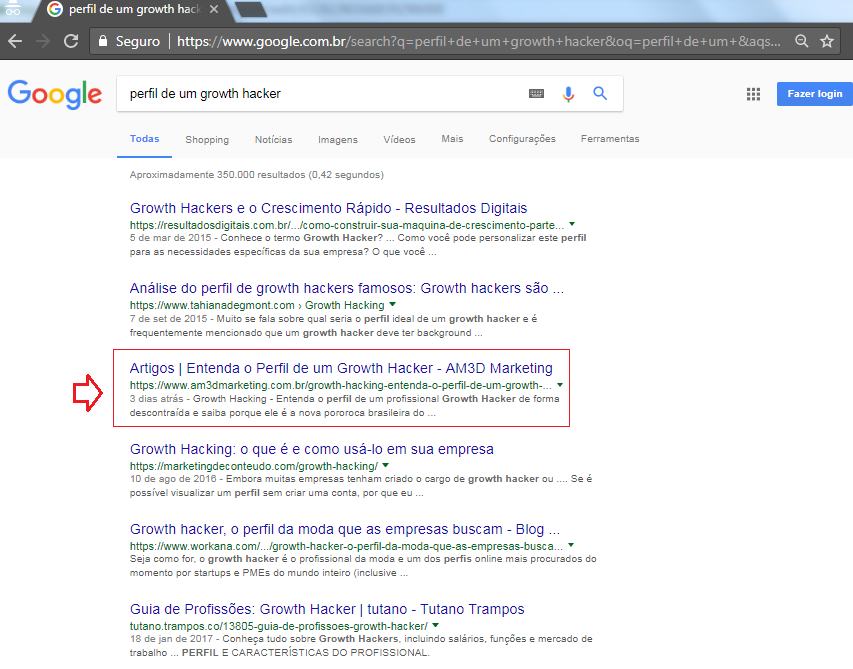Click 'Aproximadamente 350.000 resultados' stats text
Image resolution: width=853 pixels, height=669 pixels.
coord(257,175)
